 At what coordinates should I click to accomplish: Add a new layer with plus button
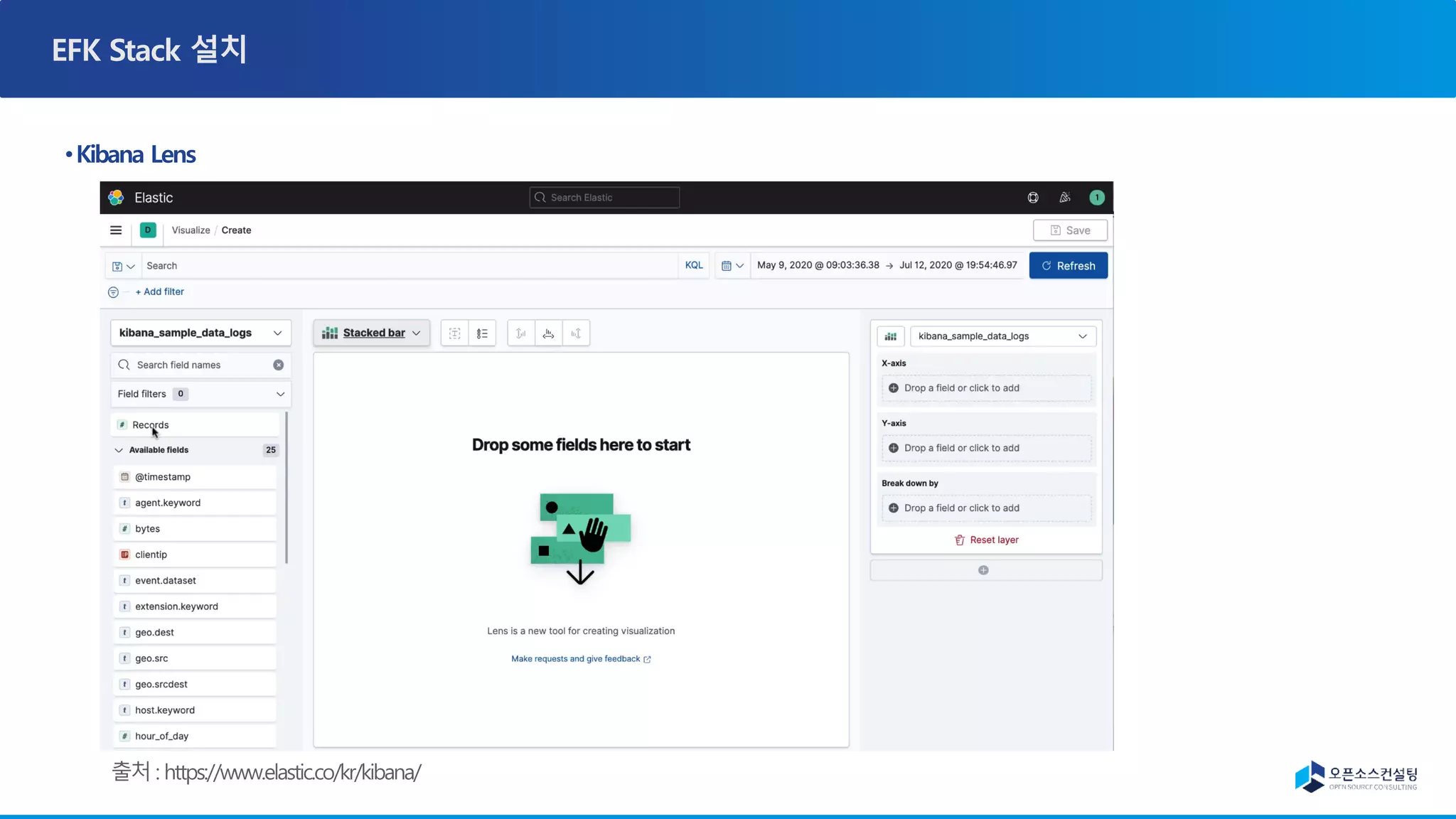tap(983, 570)
